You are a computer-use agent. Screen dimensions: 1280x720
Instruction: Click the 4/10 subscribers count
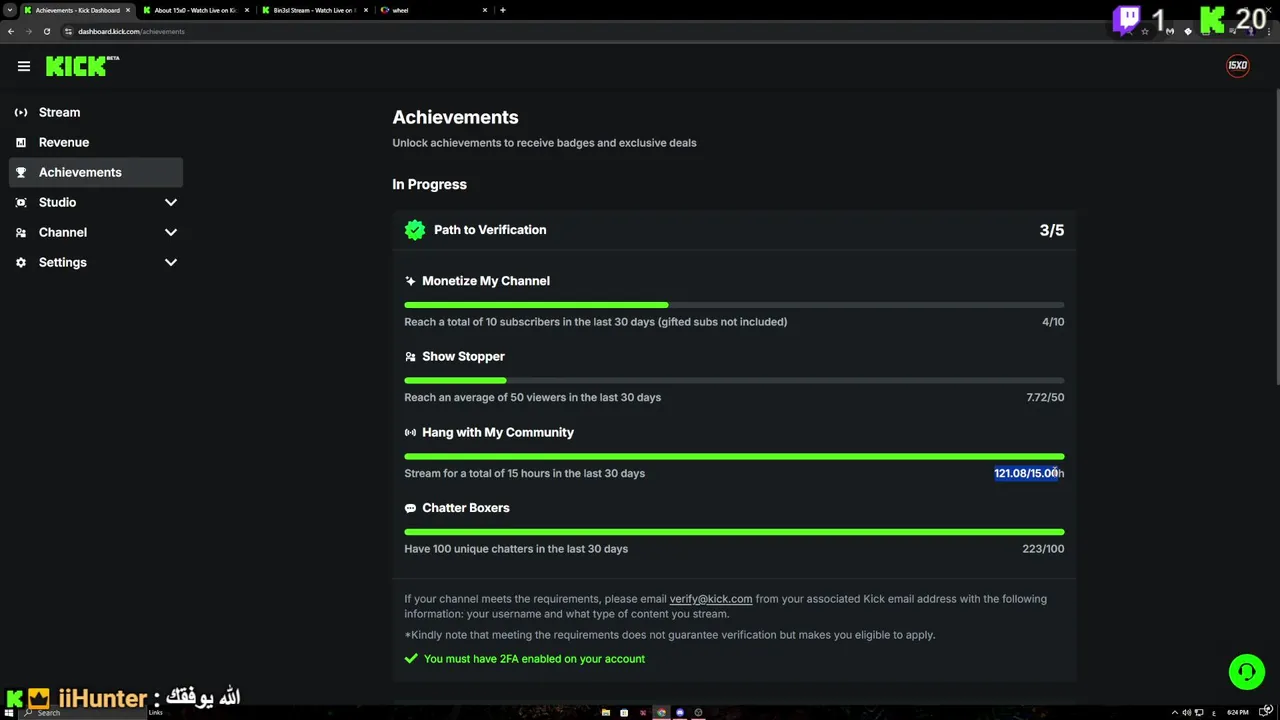[1053, 322]
